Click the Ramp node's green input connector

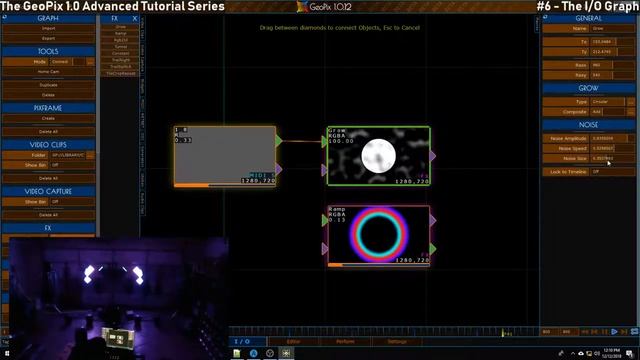tap(325, 220)
